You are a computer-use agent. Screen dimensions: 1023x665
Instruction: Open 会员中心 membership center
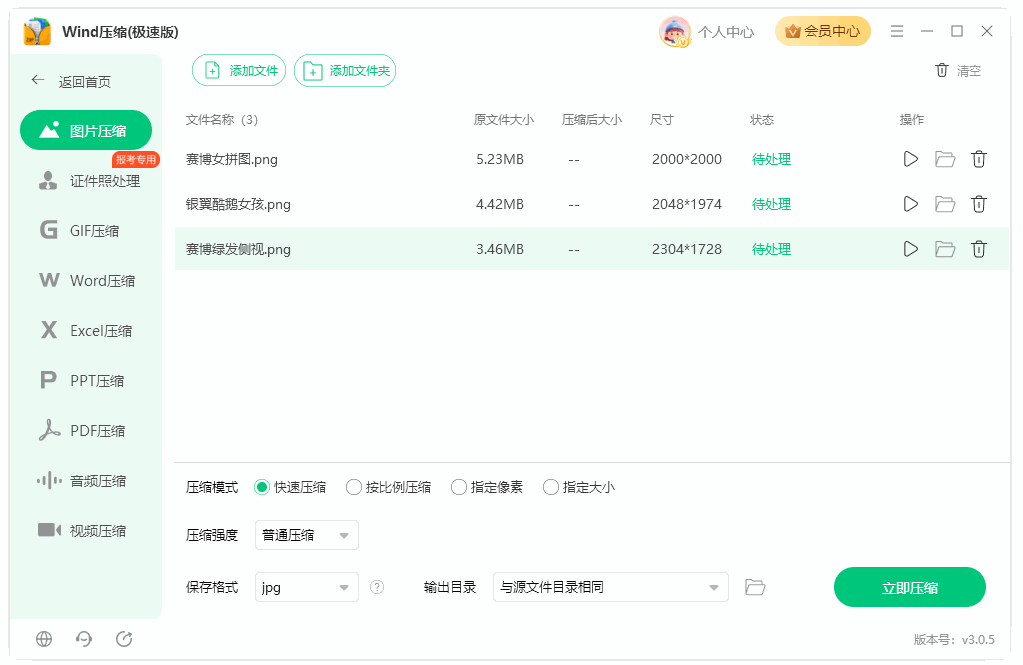click(823, 31)
